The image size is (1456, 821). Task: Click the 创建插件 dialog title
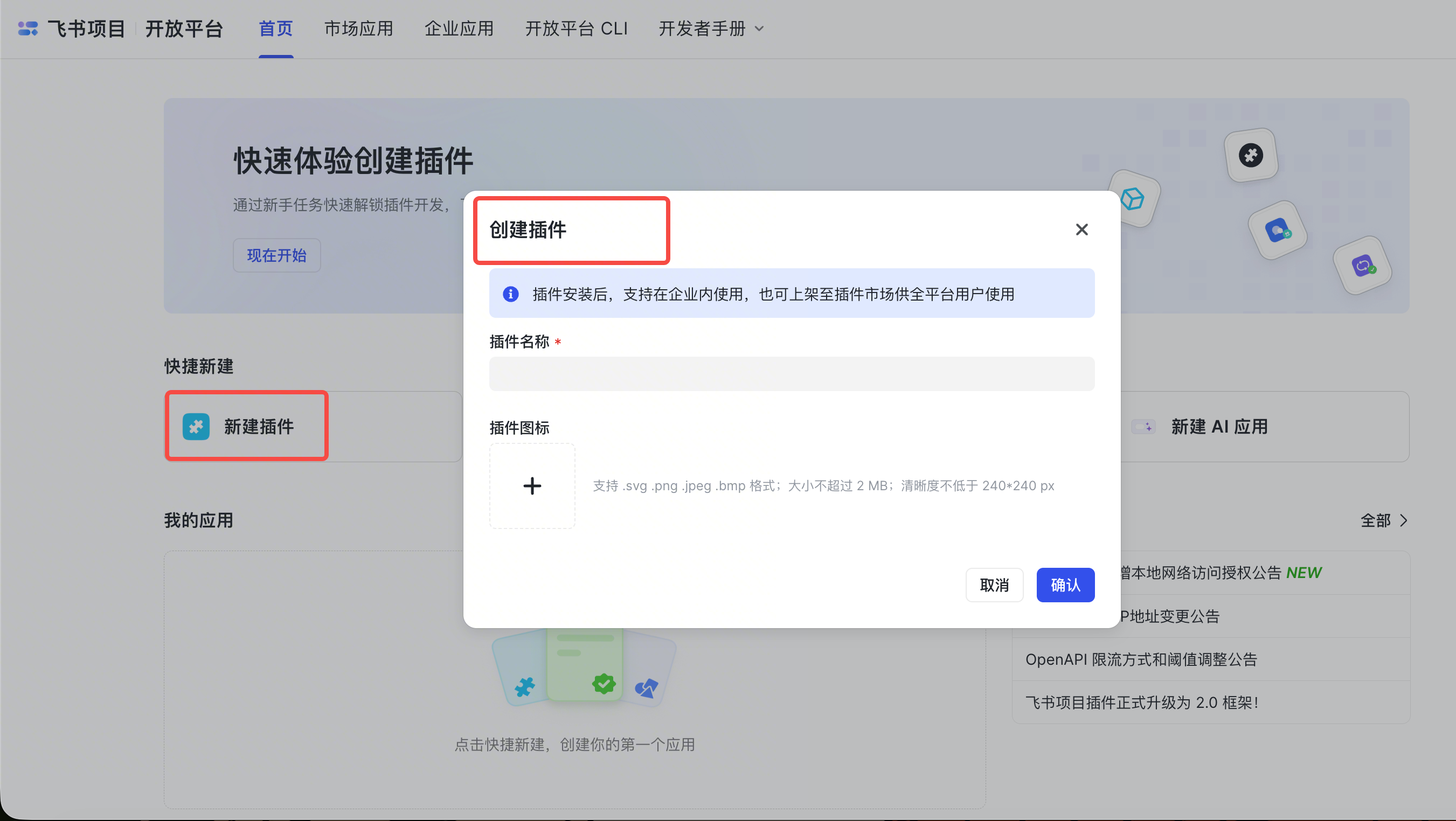pos(528,229)
